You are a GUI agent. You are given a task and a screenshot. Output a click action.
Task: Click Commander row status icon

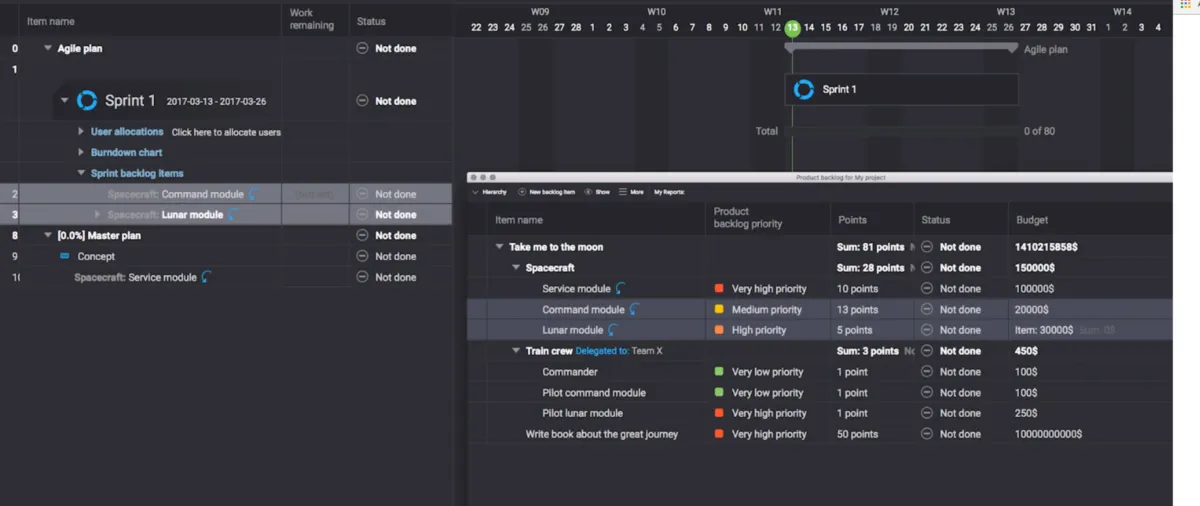click(x=927, y=372)
